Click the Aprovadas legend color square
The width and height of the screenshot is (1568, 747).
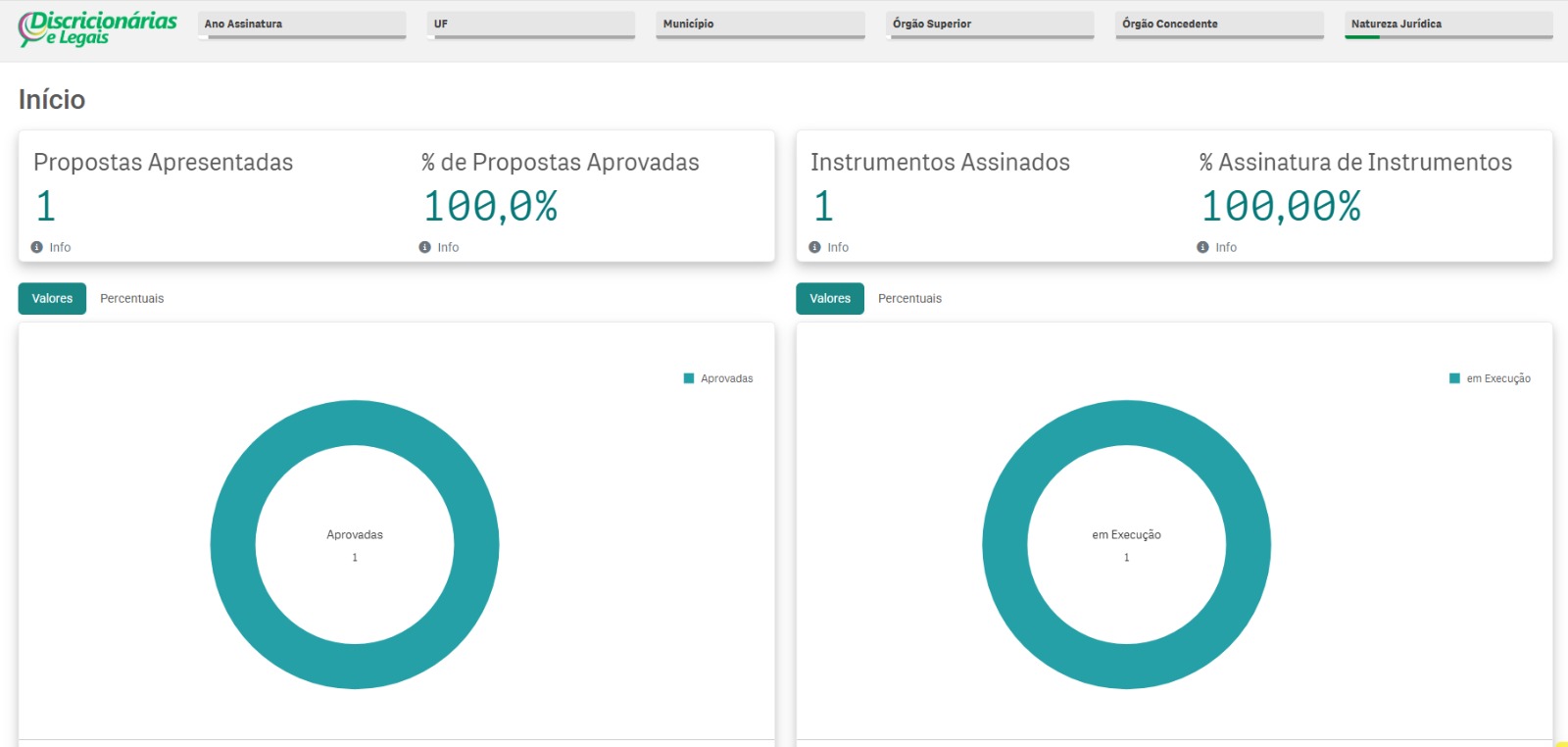[689, 378]
